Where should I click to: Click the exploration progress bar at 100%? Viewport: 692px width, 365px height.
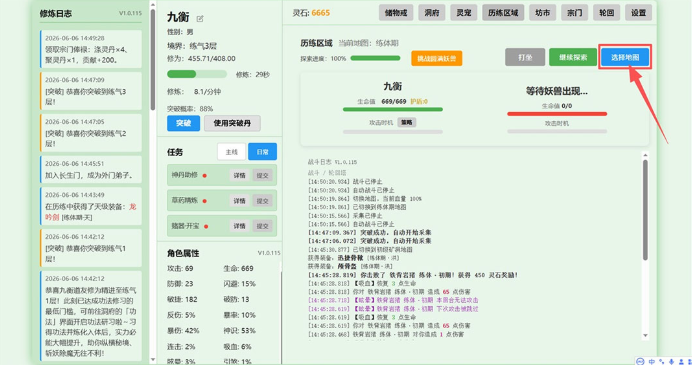tap(375, 58)
